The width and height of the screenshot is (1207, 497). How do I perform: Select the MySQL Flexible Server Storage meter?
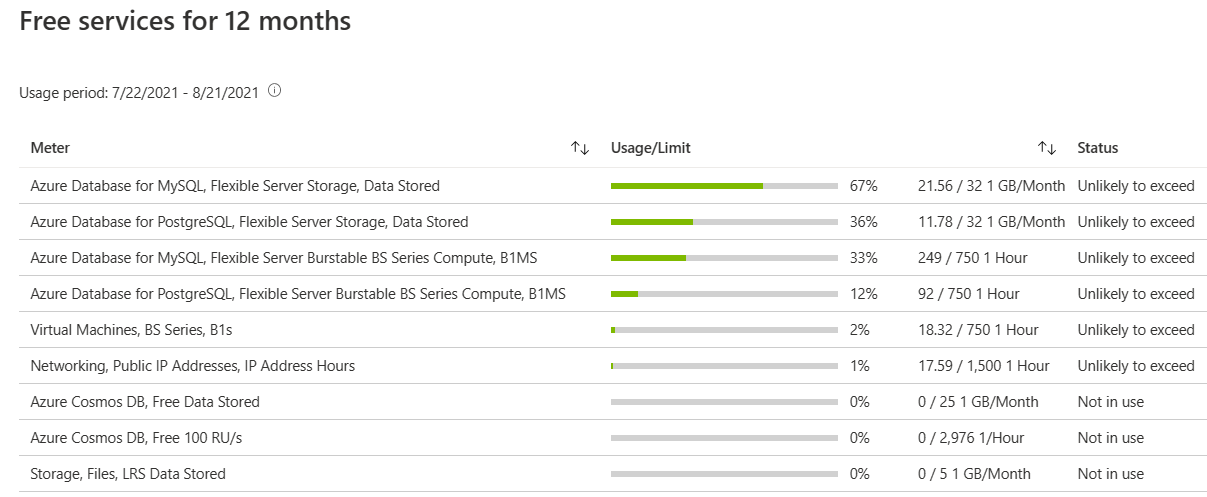point(235,186)
